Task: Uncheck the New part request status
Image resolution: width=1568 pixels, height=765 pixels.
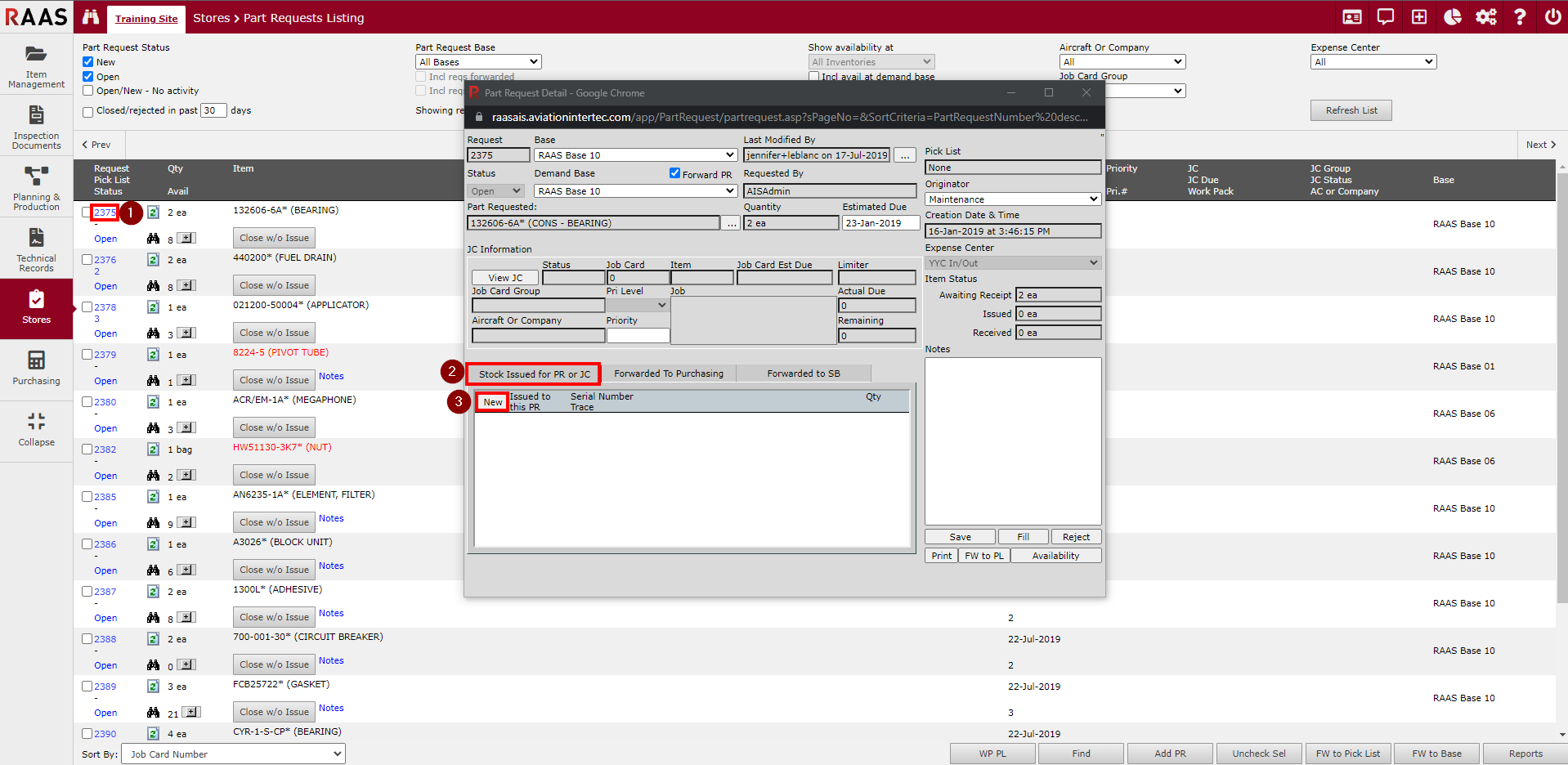Action: (87, 62)
